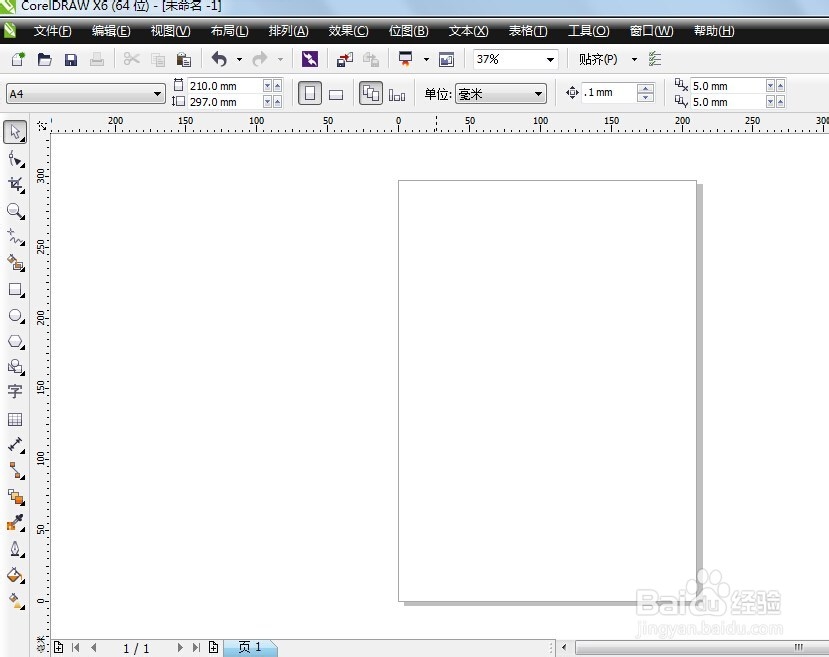
Task: Switch to the 页 1 page tab
Action: coord(250,647)
